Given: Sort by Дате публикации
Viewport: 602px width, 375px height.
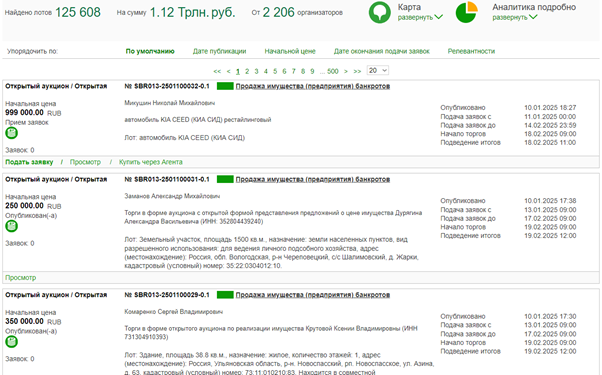Looking at the screenshot, I should tap(220, 51).
